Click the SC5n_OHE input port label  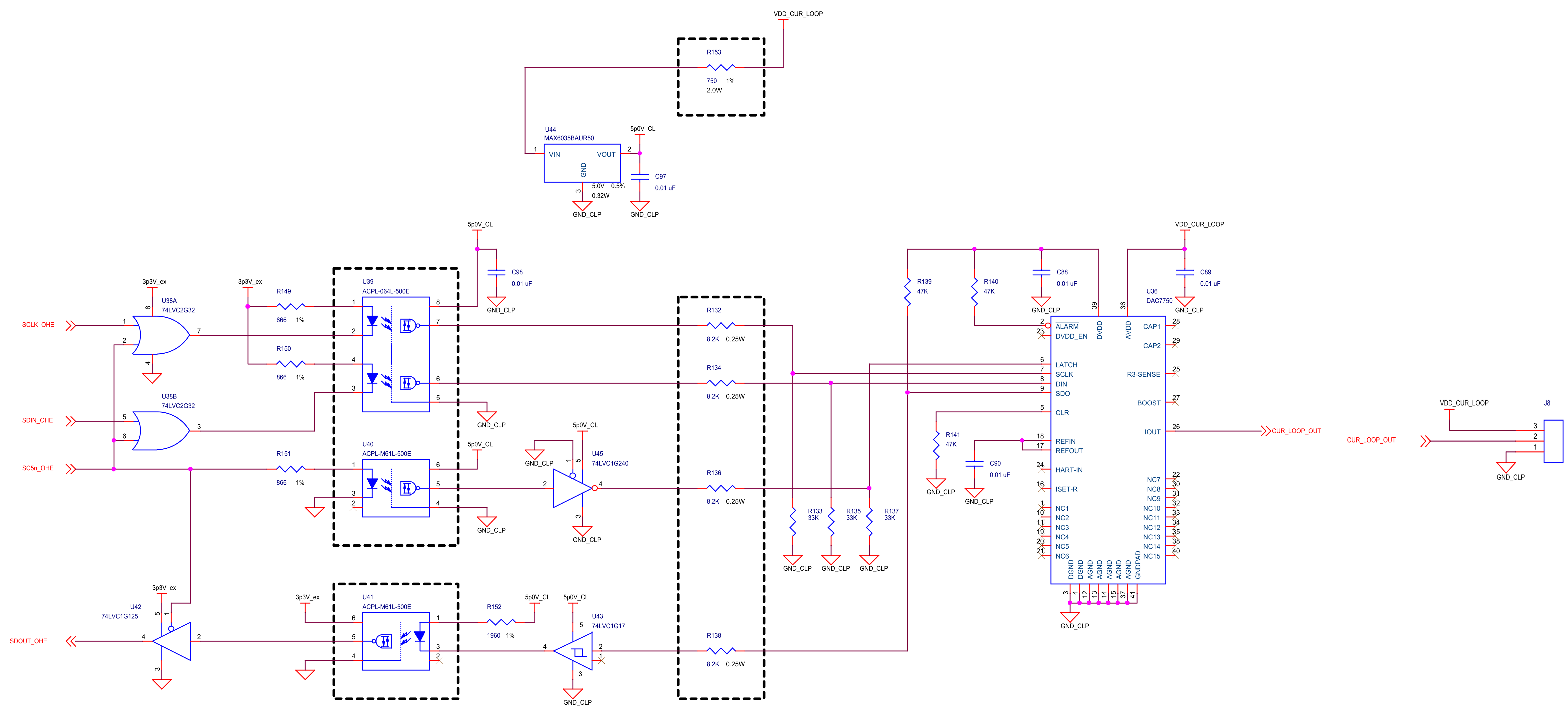pyautogui.click(x=38, y=469)
